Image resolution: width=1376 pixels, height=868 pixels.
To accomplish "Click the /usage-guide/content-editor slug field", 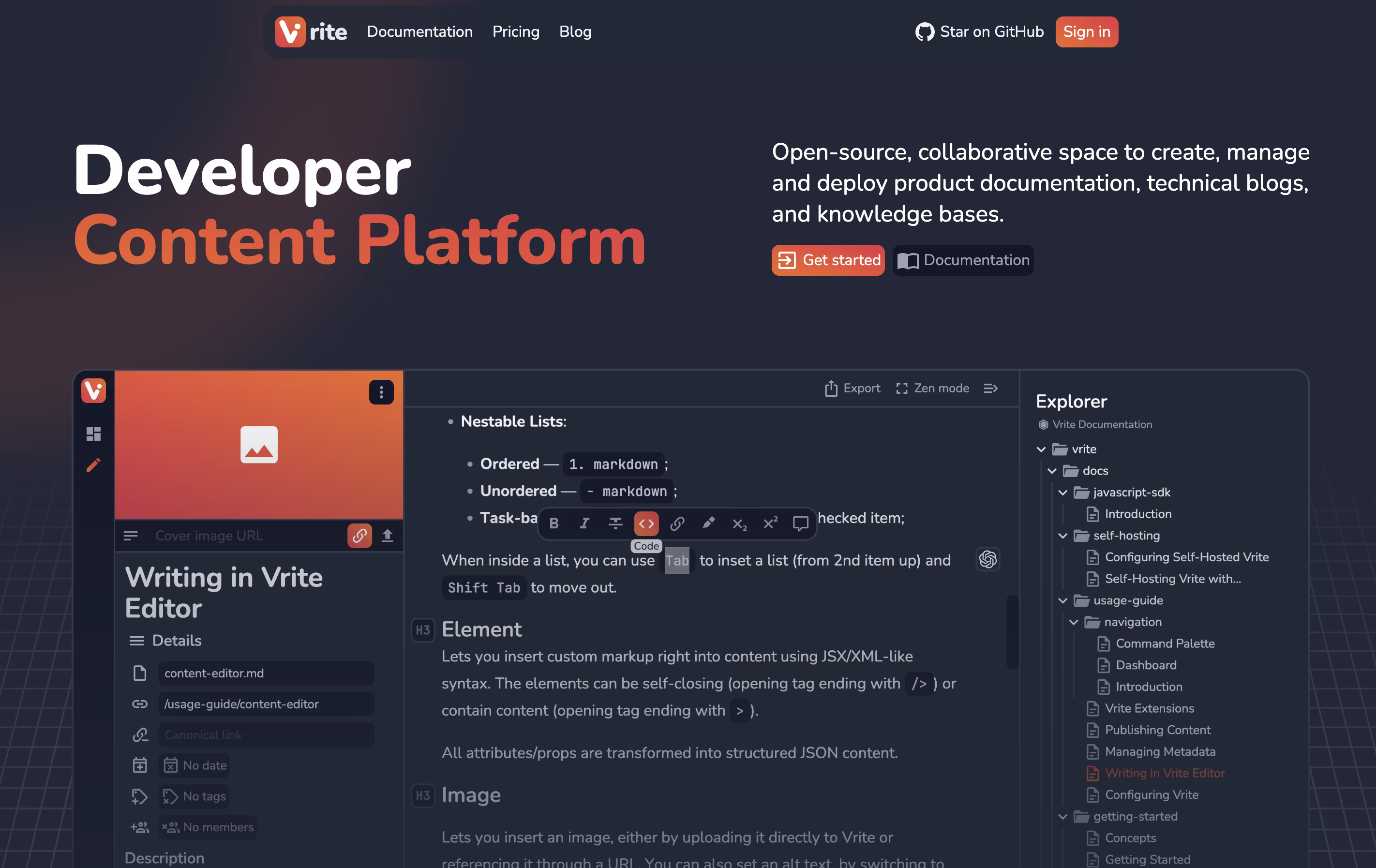I will pos(266,704).
